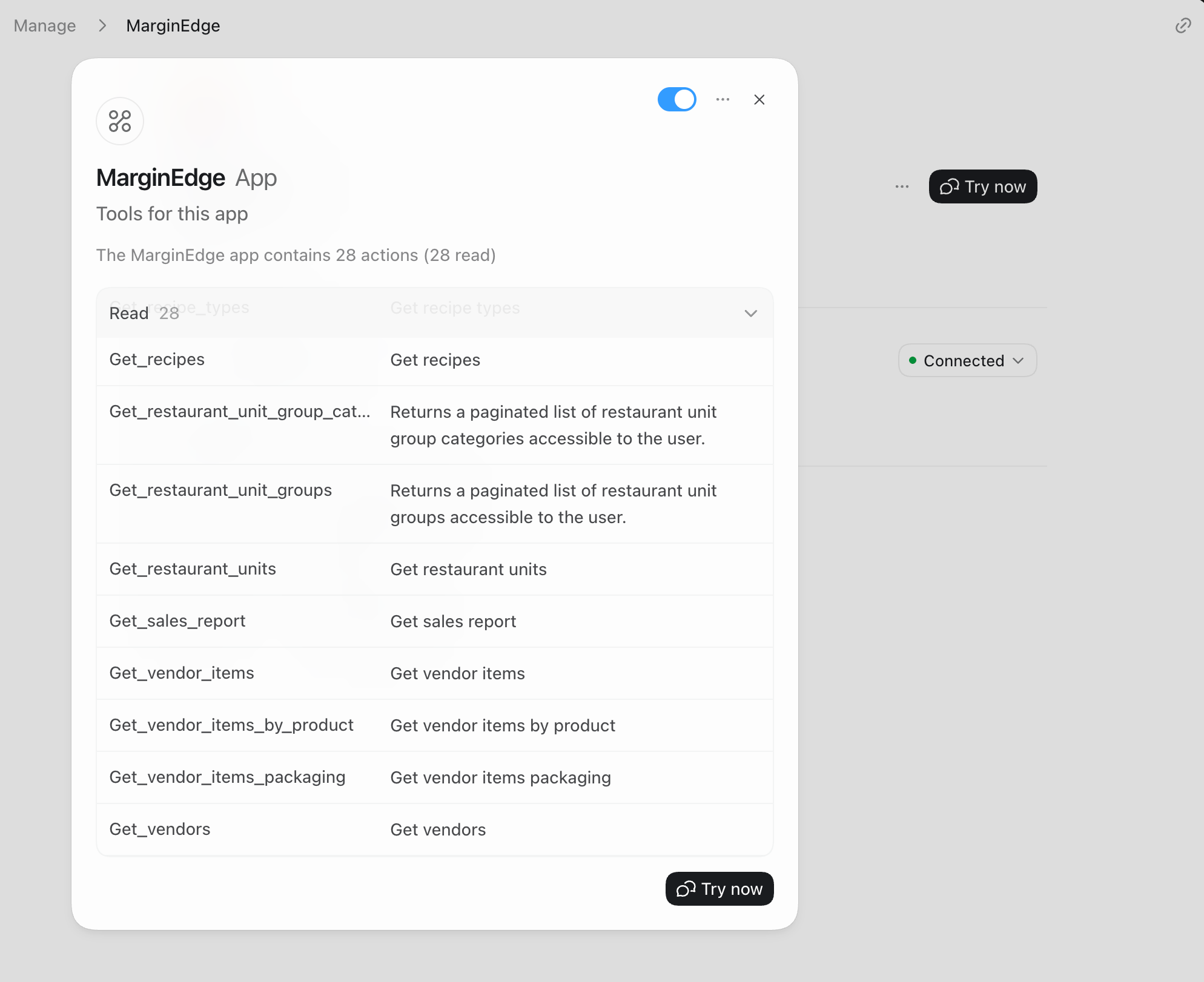The image size is (1204, 982).
Task: Click MarginEdge breadcrumb item
Action: pyautogui.click(x=173, y=25)
